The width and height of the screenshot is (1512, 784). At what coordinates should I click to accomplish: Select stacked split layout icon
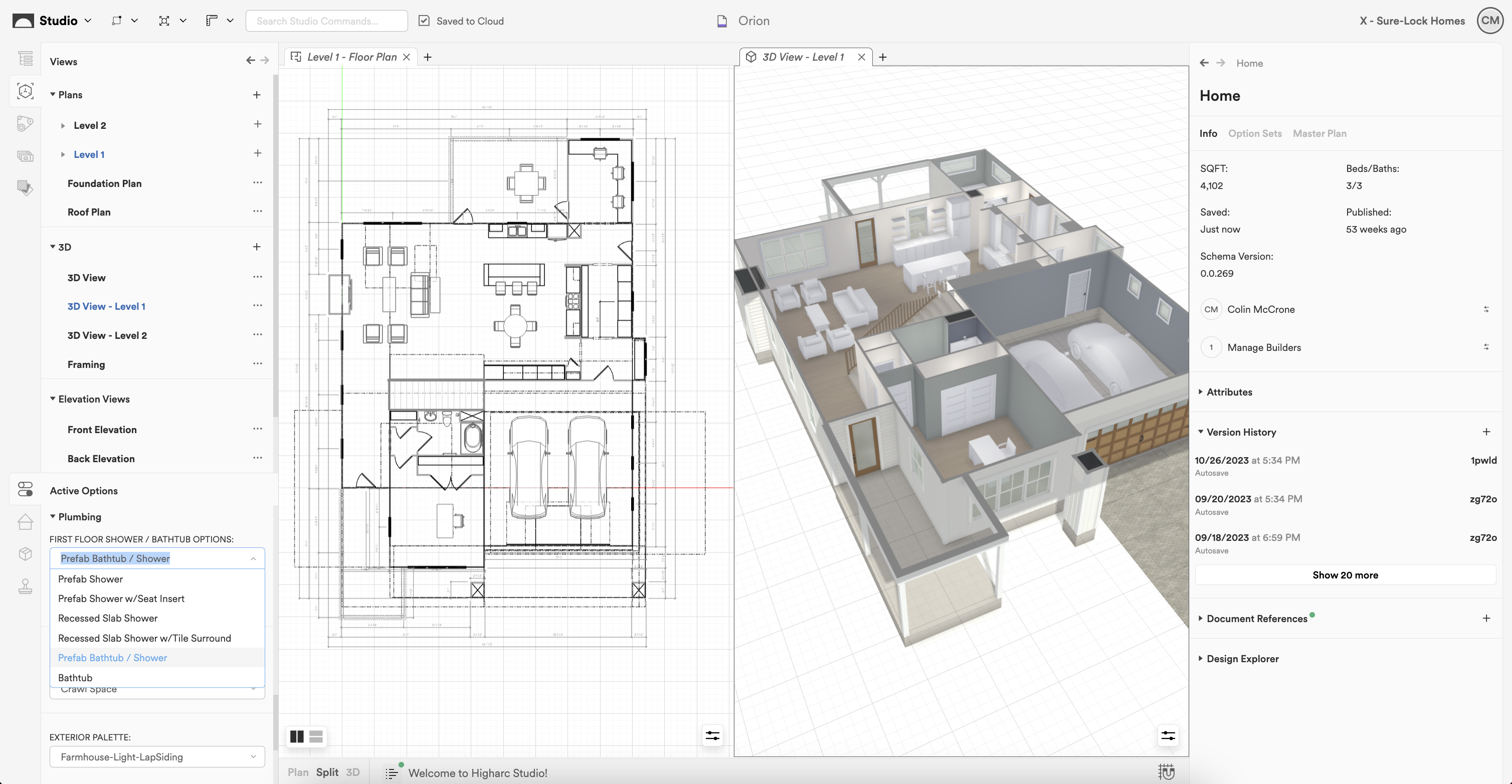point(316,736)
